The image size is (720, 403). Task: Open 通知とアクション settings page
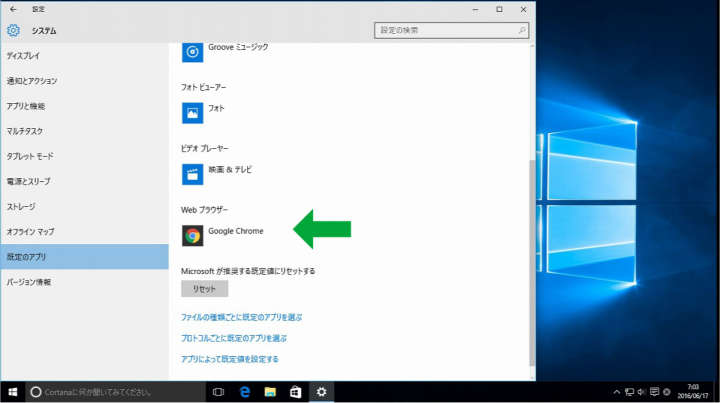tap(84, 81)
